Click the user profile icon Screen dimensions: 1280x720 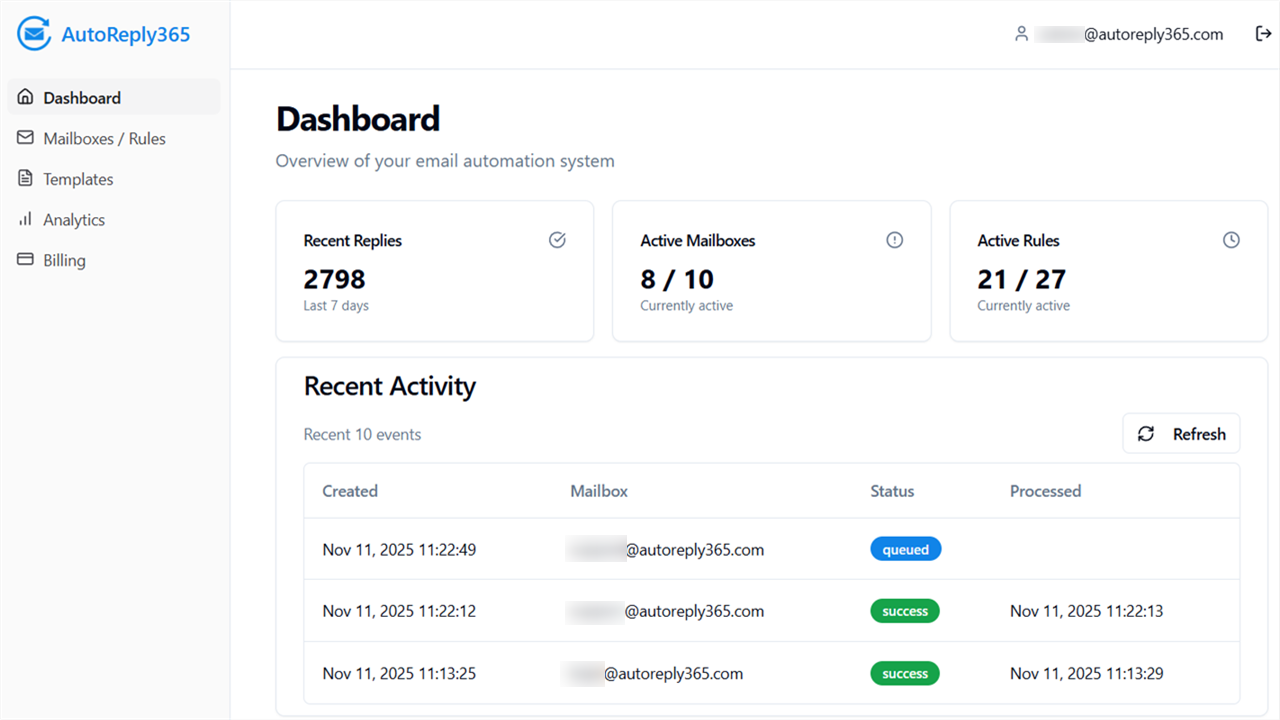(x=1021, y=34)
